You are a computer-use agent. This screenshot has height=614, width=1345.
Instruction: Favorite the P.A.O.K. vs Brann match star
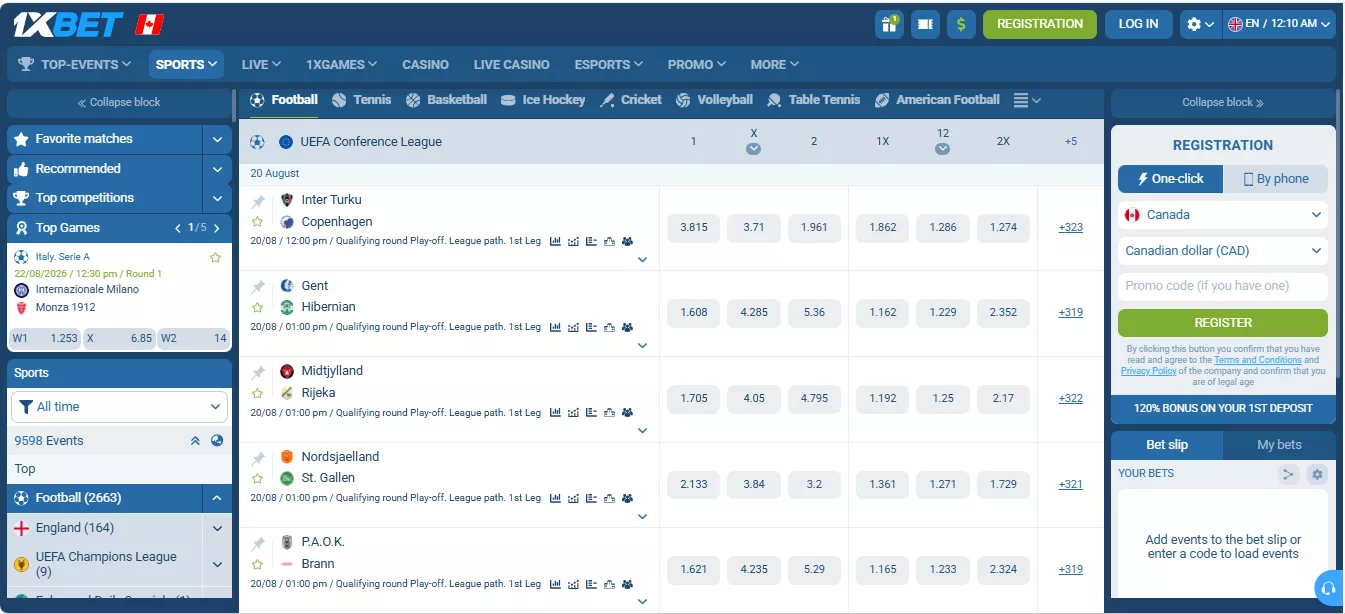click(x=258, y=564)
